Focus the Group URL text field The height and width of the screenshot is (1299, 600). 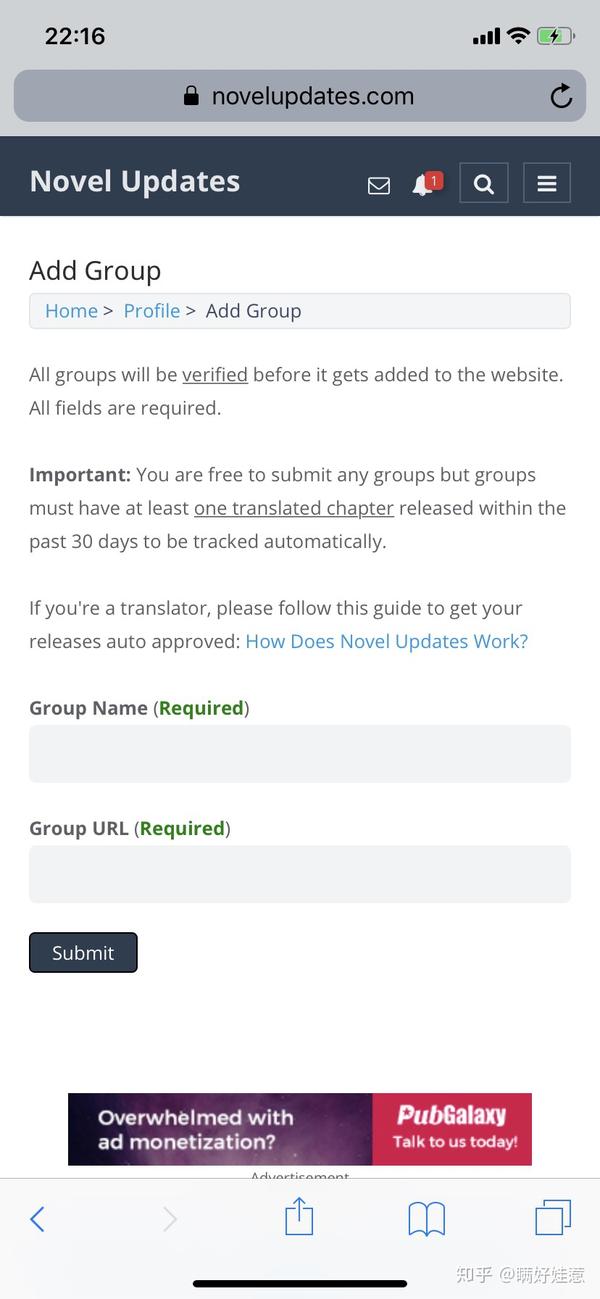(x=300, y=874)
